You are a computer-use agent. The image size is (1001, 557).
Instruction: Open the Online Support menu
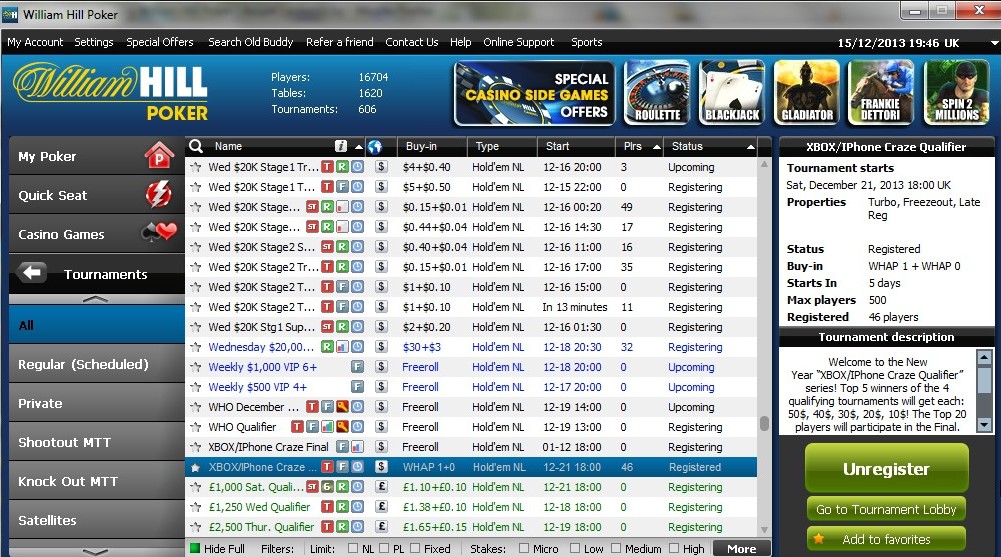[518, 42]
